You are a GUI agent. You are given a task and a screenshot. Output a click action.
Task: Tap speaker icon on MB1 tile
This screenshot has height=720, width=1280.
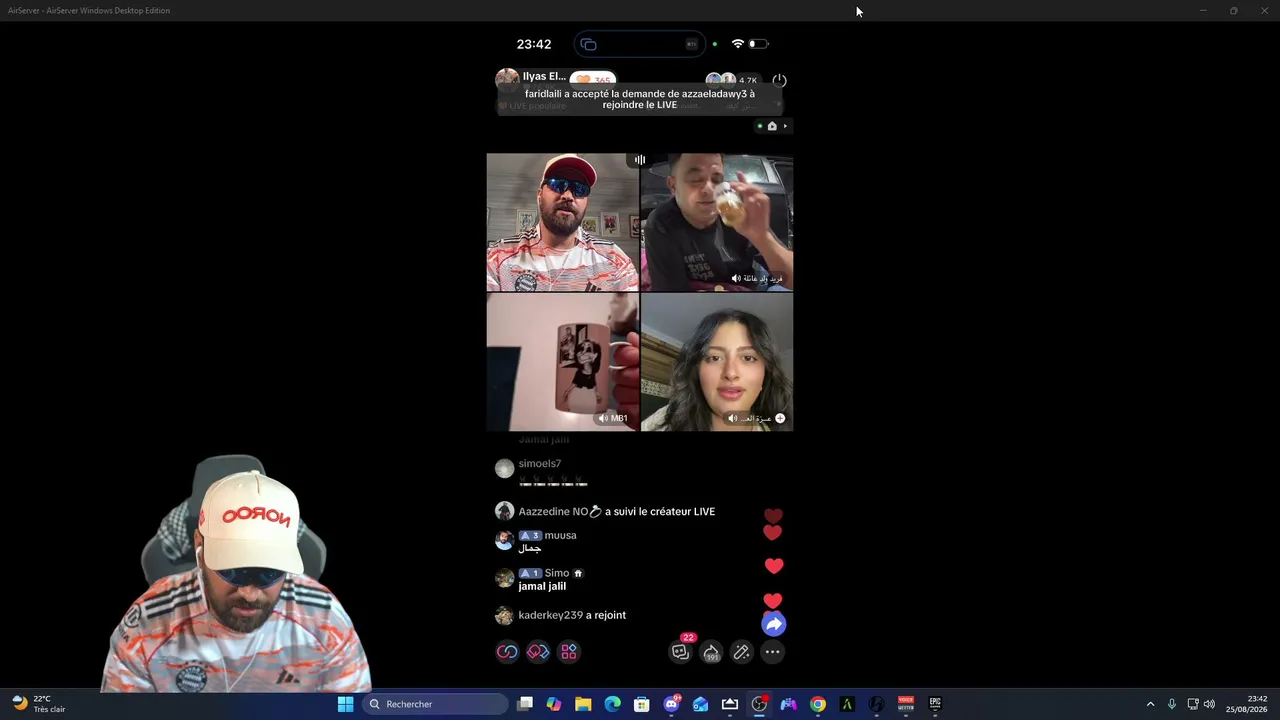point(603,418)
